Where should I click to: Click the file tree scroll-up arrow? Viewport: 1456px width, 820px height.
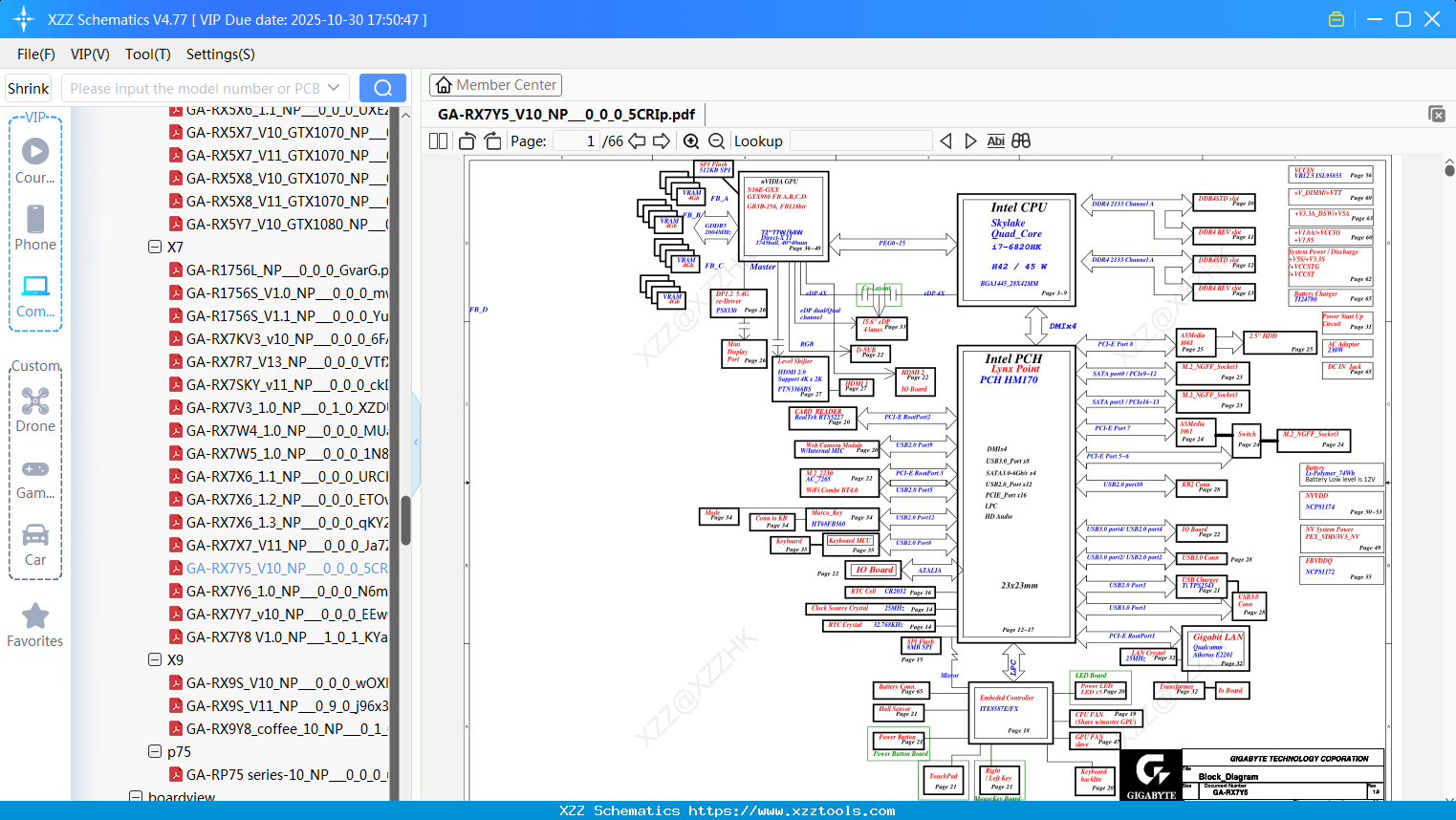tap(405, 115)
